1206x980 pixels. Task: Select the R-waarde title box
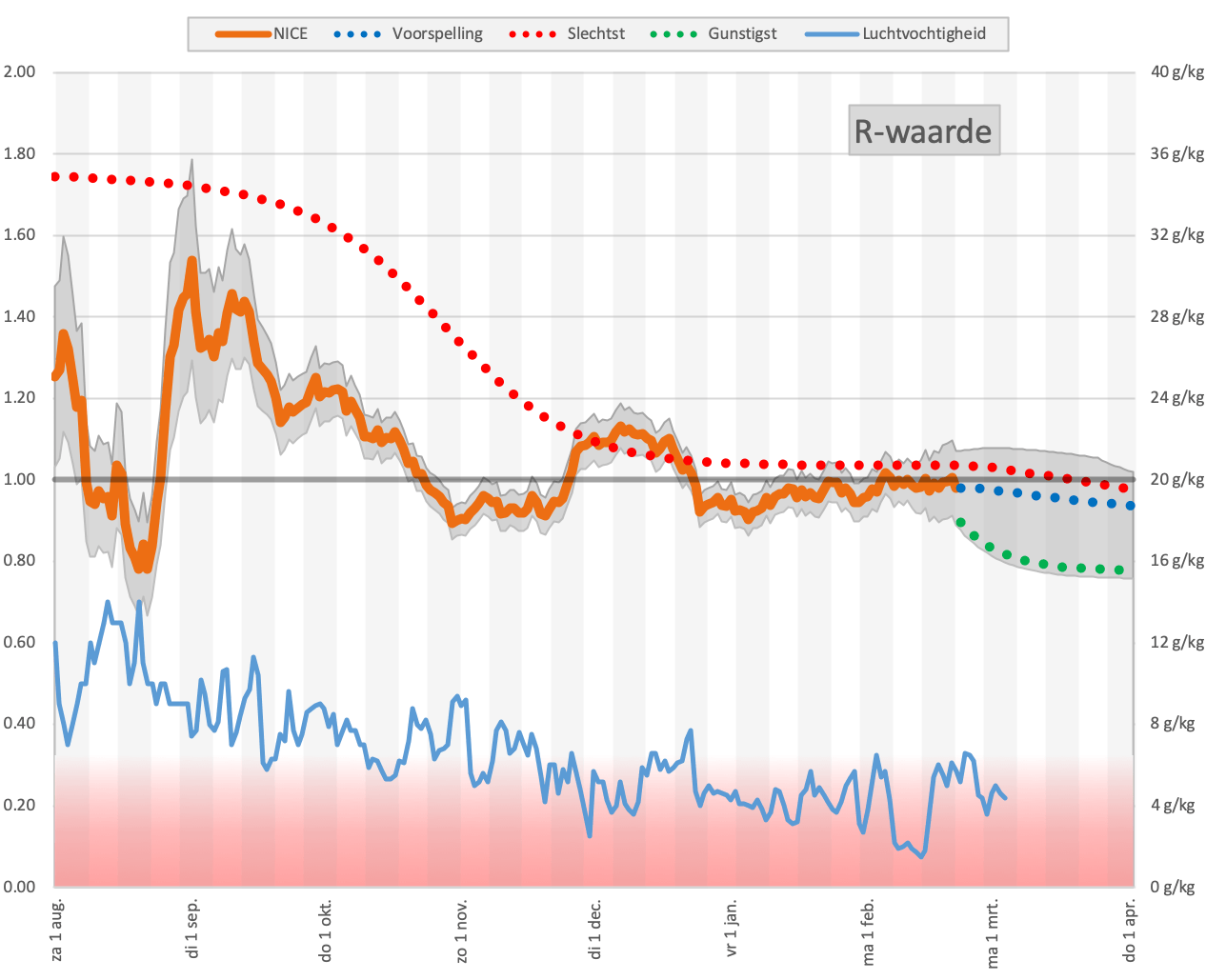(x=924, y=130)
